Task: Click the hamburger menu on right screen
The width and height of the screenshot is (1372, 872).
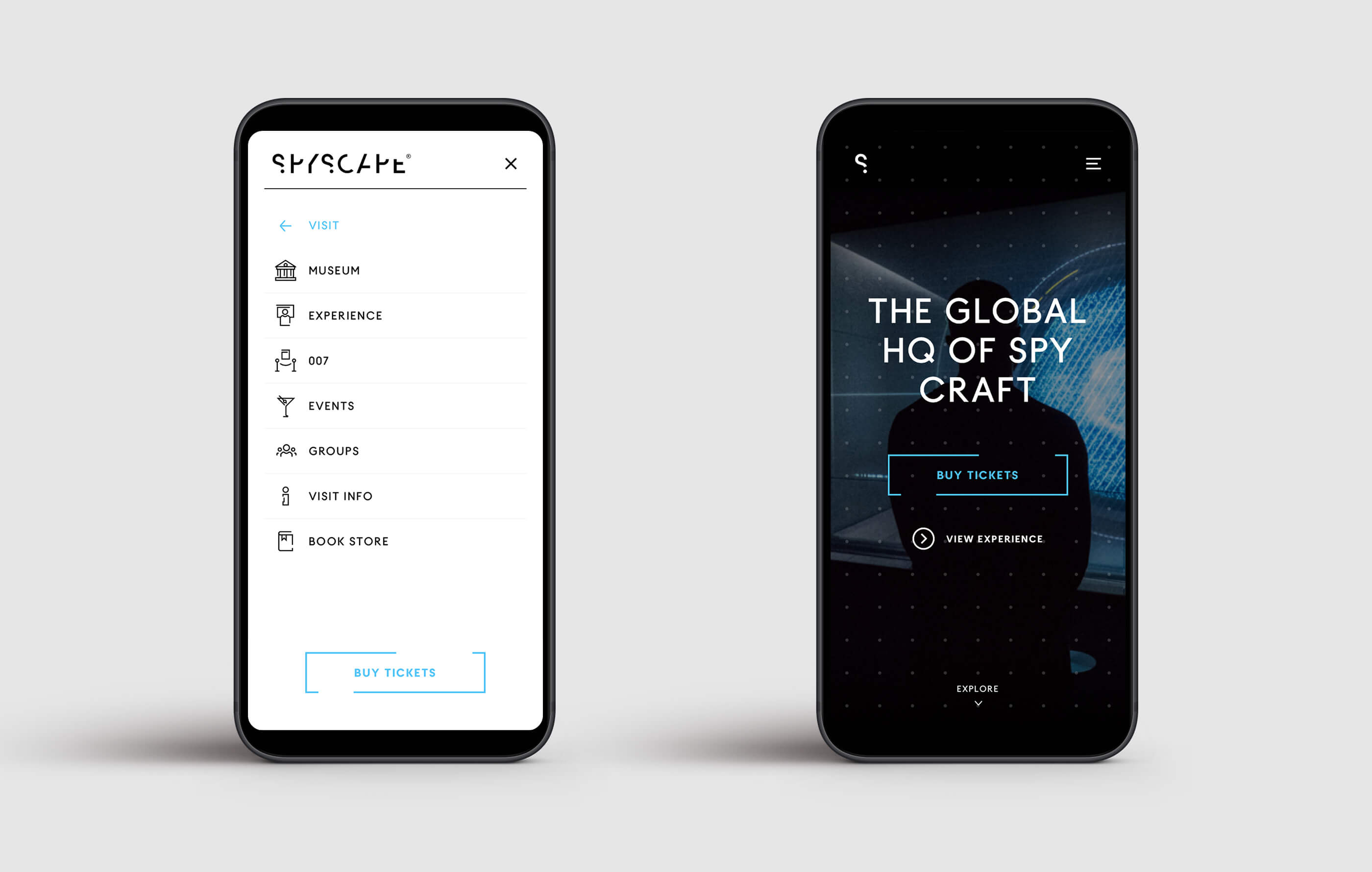Action: (1092, 163)
